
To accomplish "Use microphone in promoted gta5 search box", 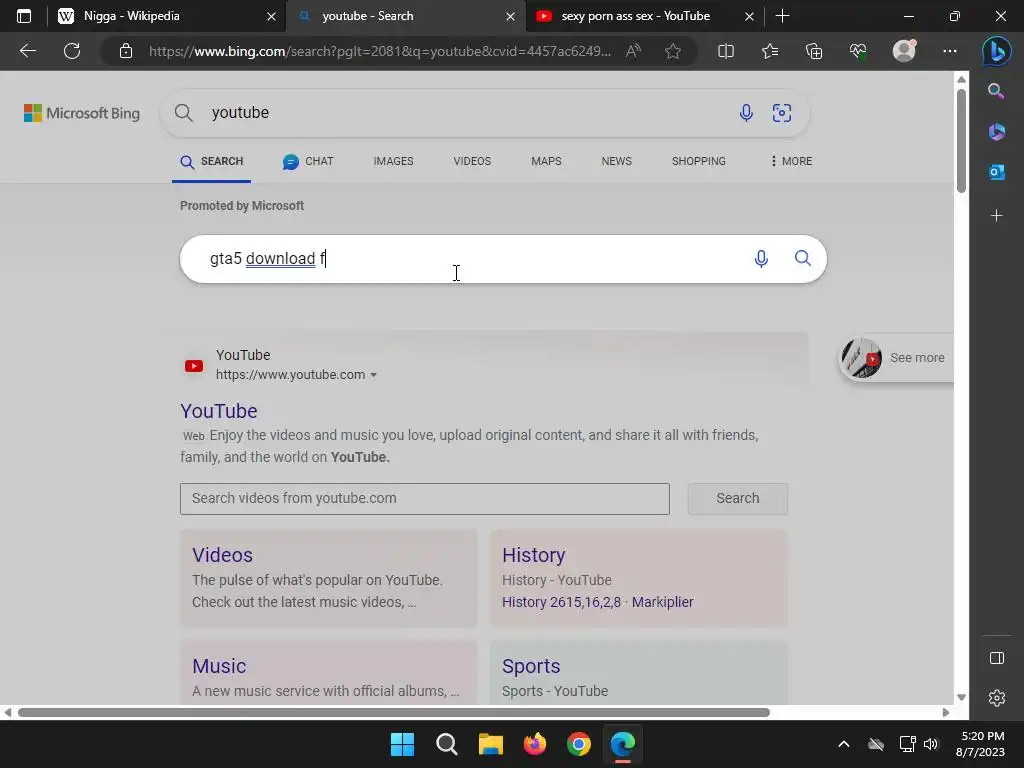I will (761, 259).
